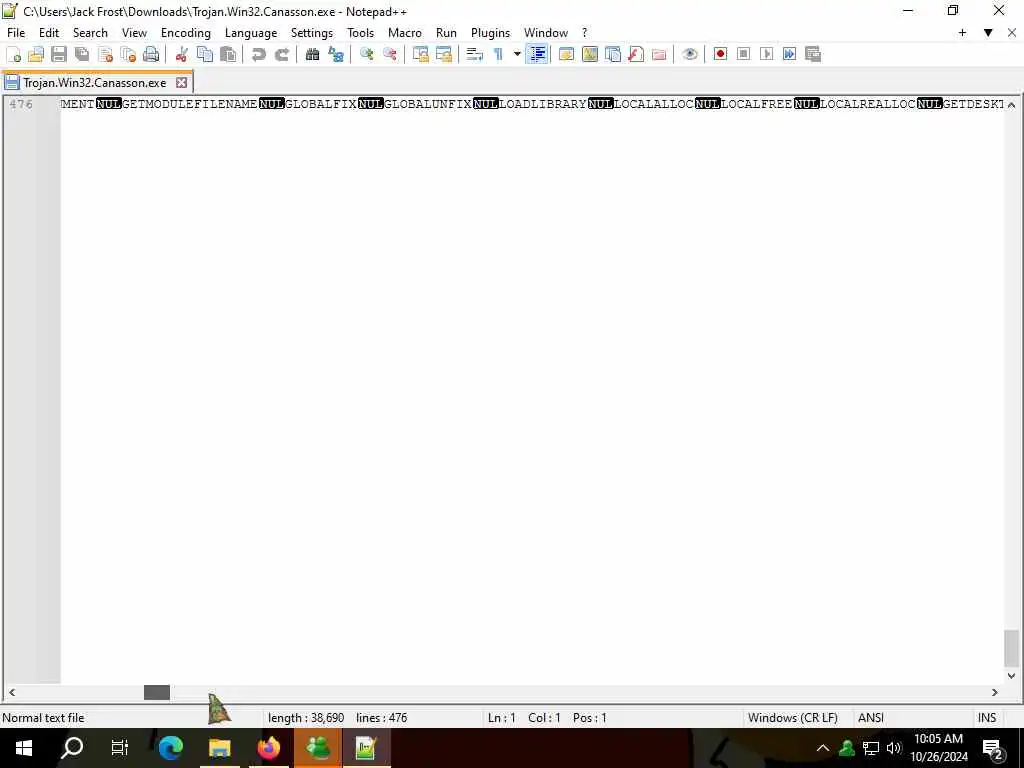
Task: Open the Edit menu
Action: click(49, 33)
